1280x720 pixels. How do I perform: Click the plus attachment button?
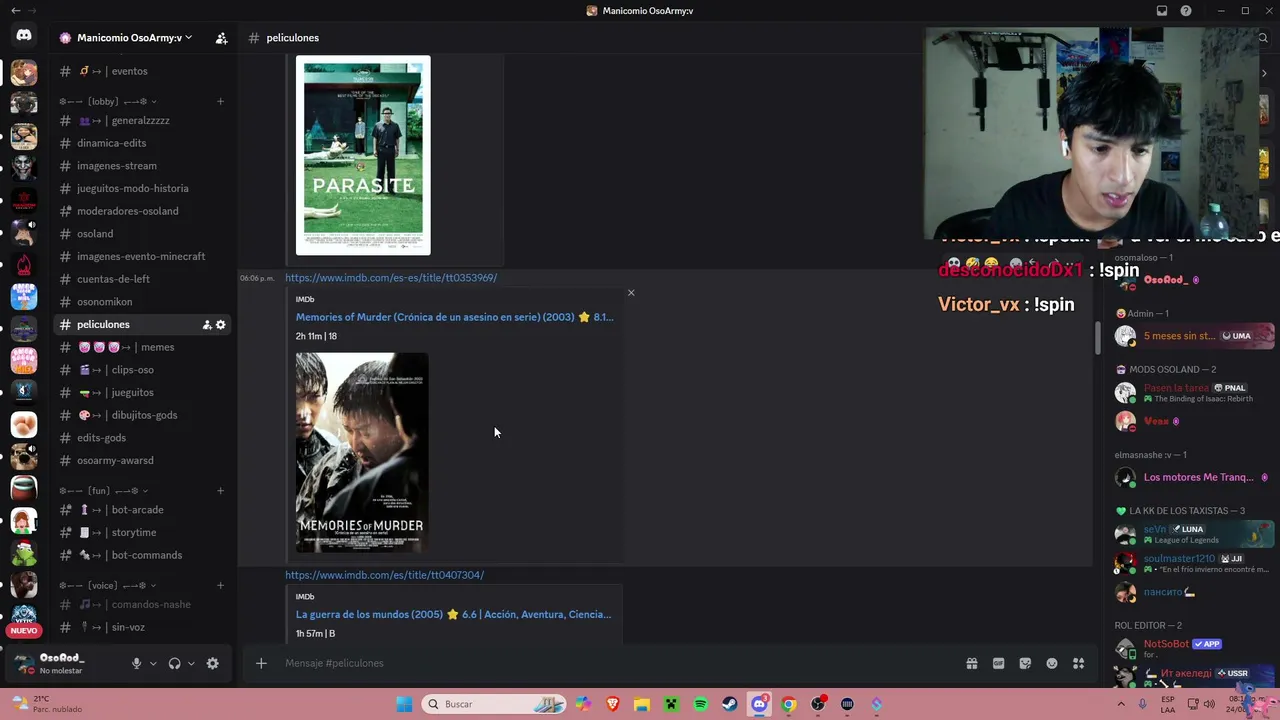click(261, 663)
